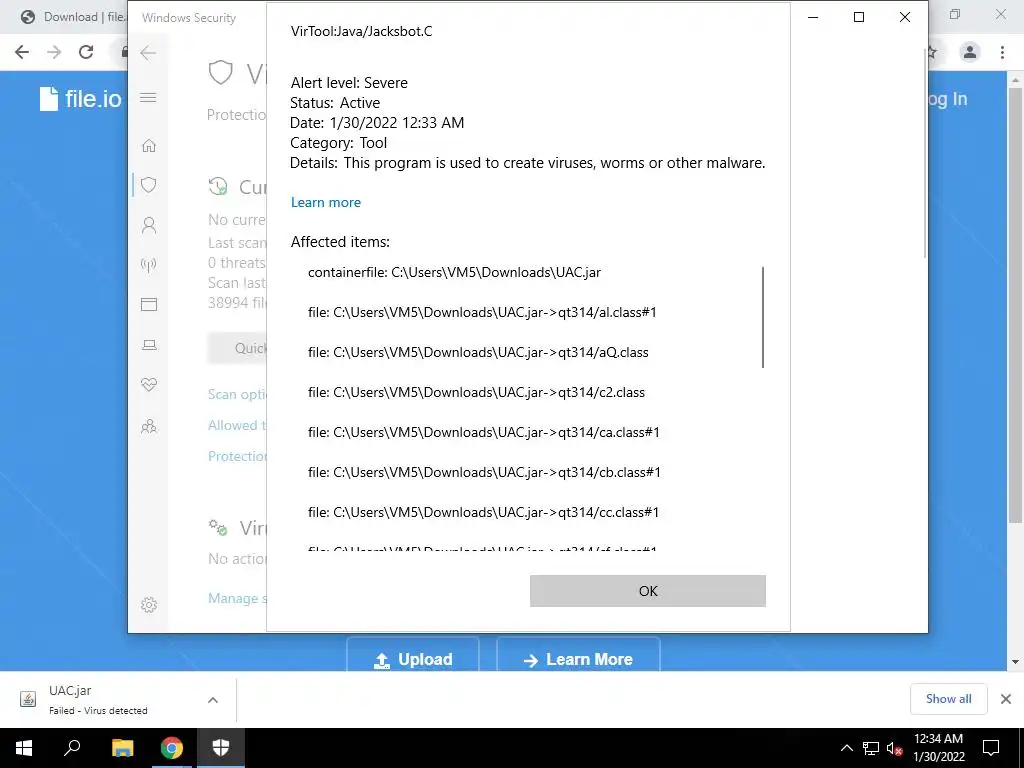
Task: Click Learn More button on file.io
Action: point(579,654)
